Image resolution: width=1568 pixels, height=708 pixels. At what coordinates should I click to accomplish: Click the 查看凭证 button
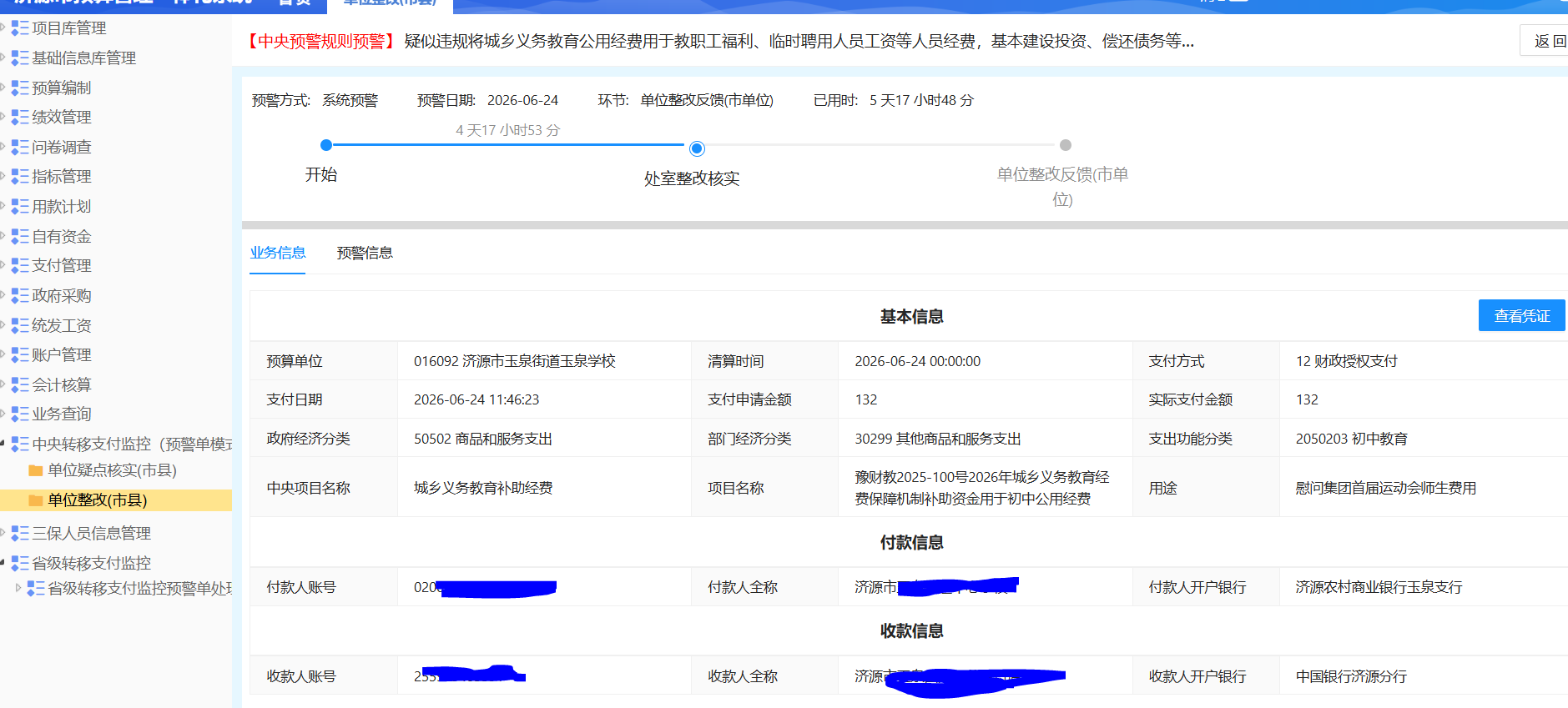[1521, 316]
